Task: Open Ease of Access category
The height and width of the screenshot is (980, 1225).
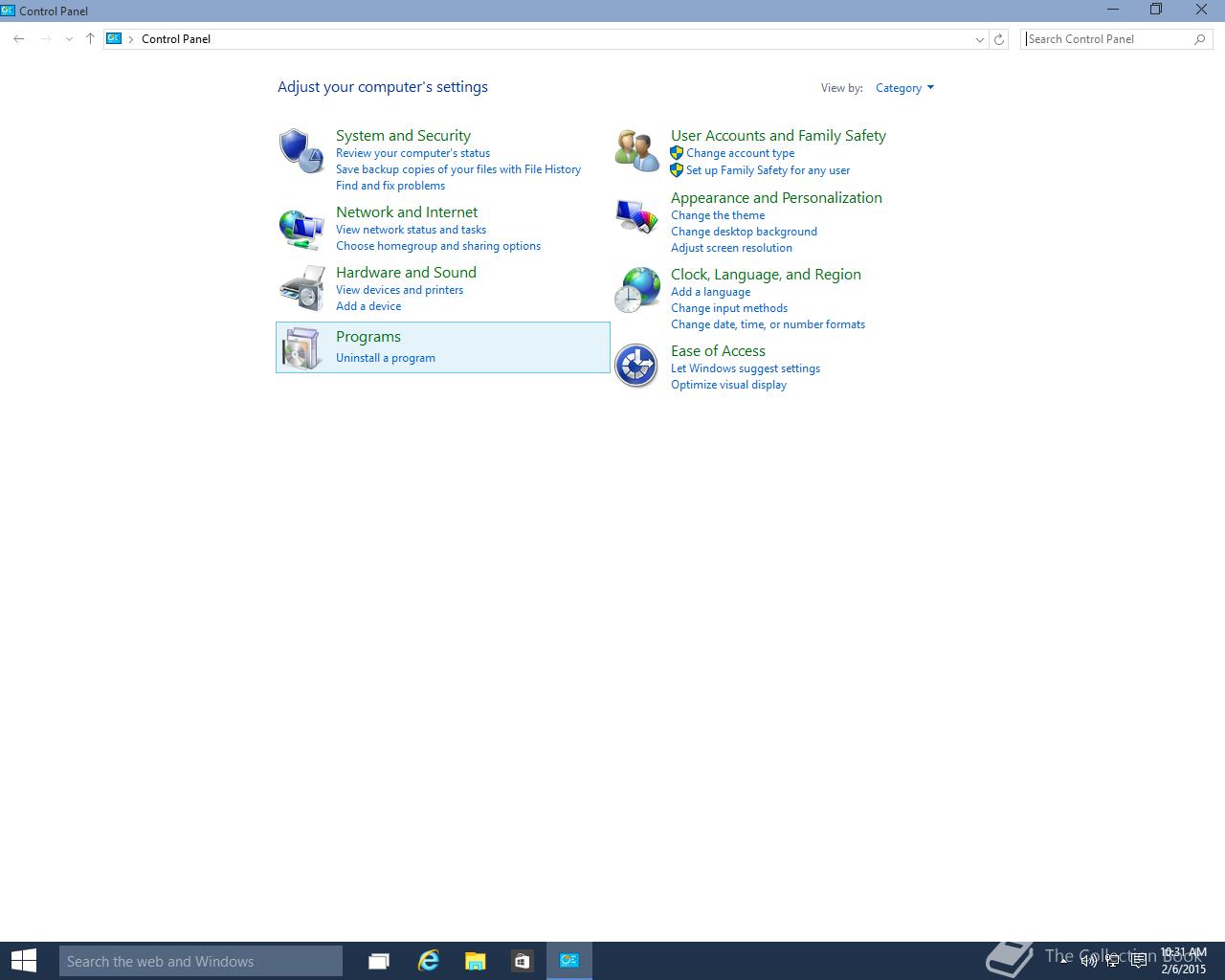Action: (718, 351)
